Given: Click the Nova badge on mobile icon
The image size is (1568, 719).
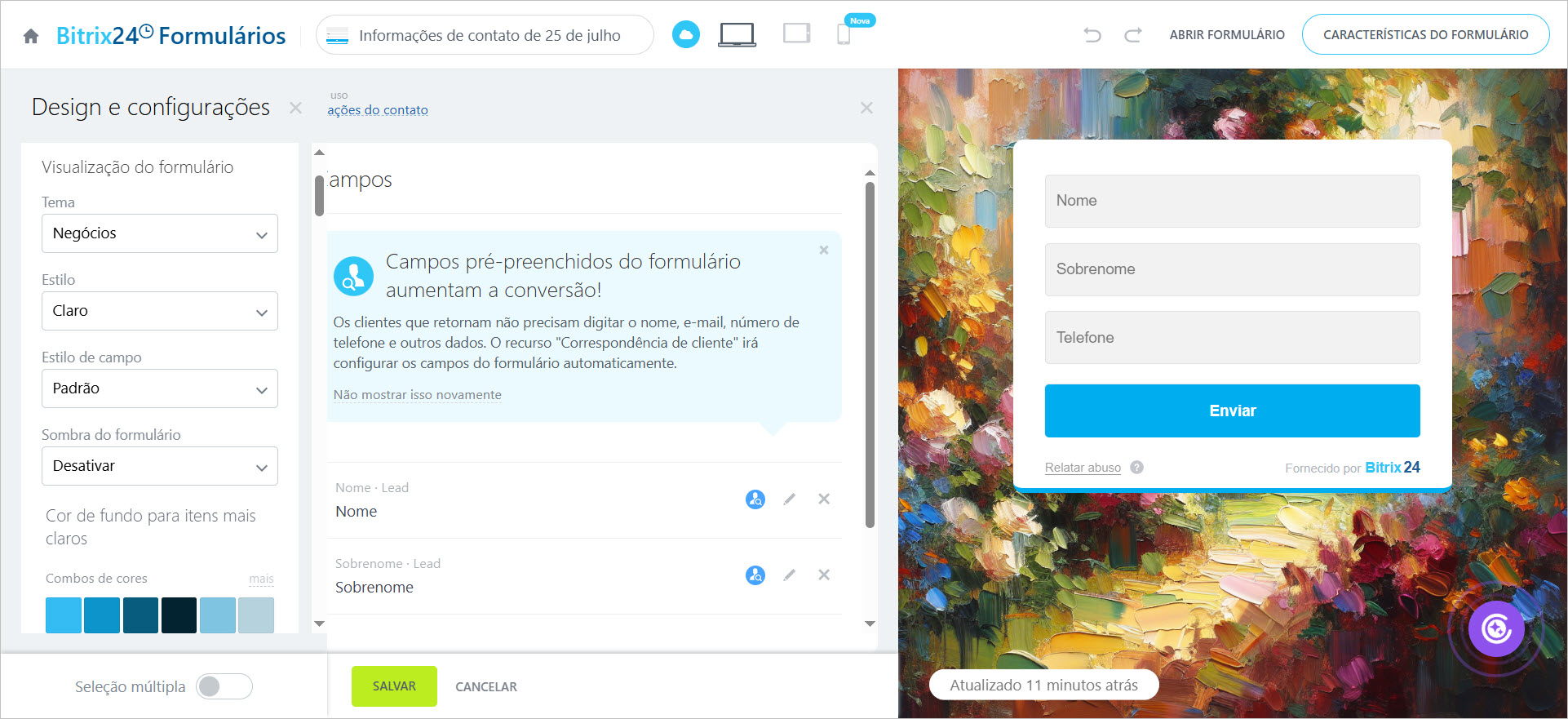Looking at the screenshot, I should [x=860, y=20].
